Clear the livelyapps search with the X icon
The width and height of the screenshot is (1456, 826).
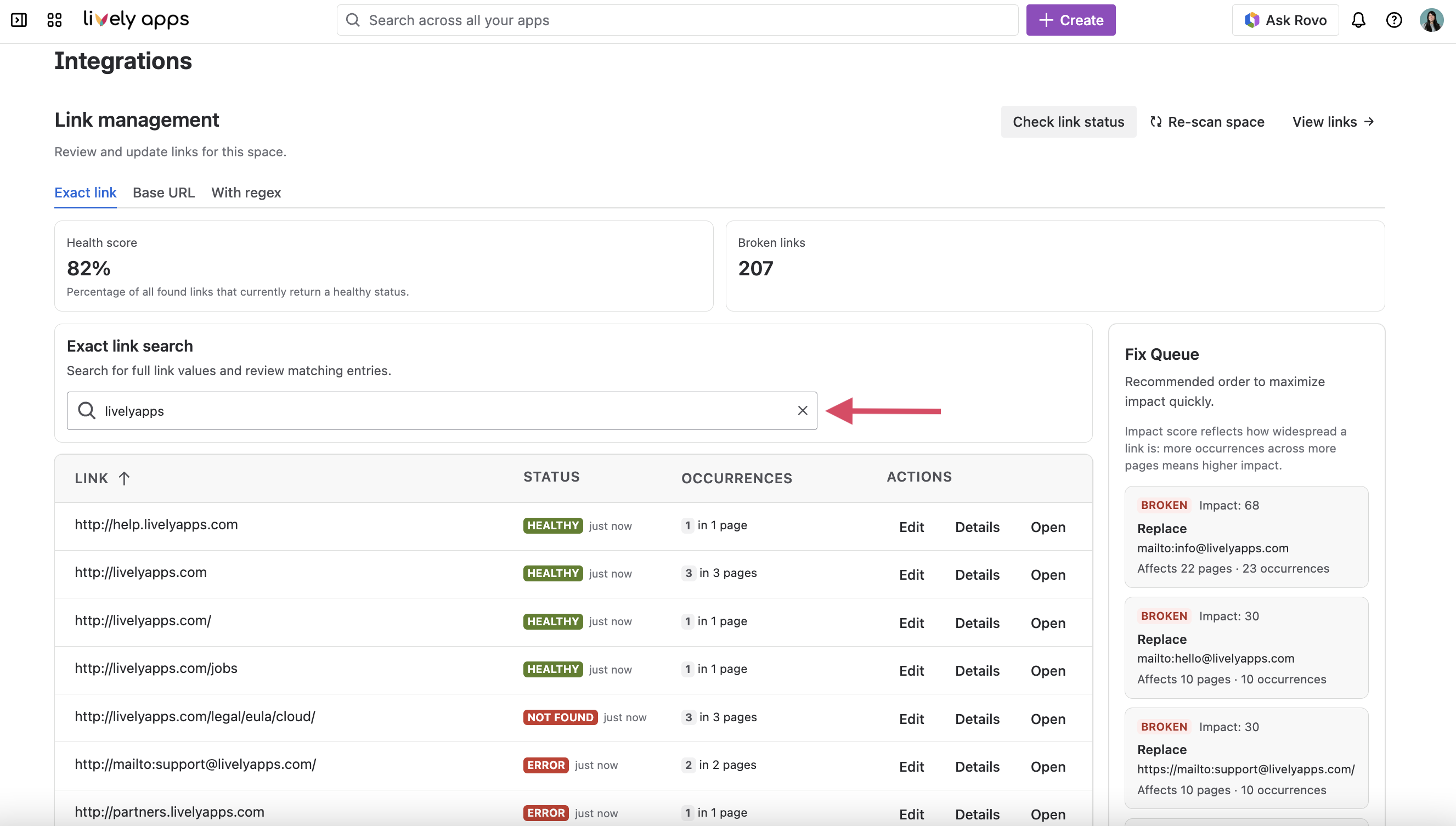pyautogui.click(x=802, y=410)
